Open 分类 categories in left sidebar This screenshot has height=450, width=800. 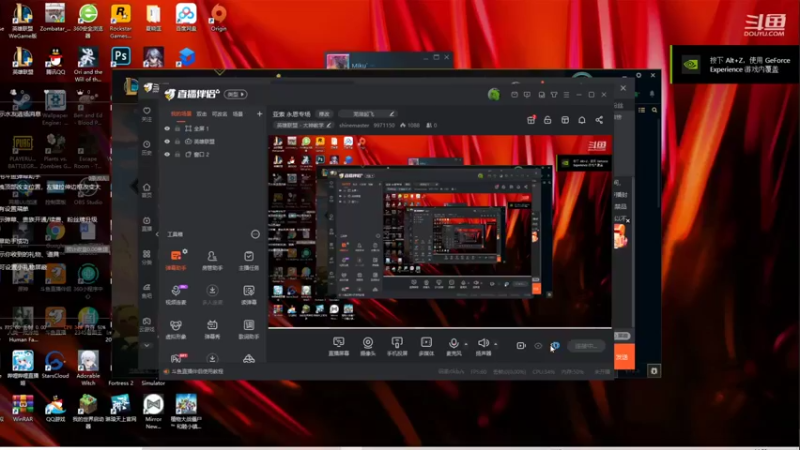pos(146,257)
